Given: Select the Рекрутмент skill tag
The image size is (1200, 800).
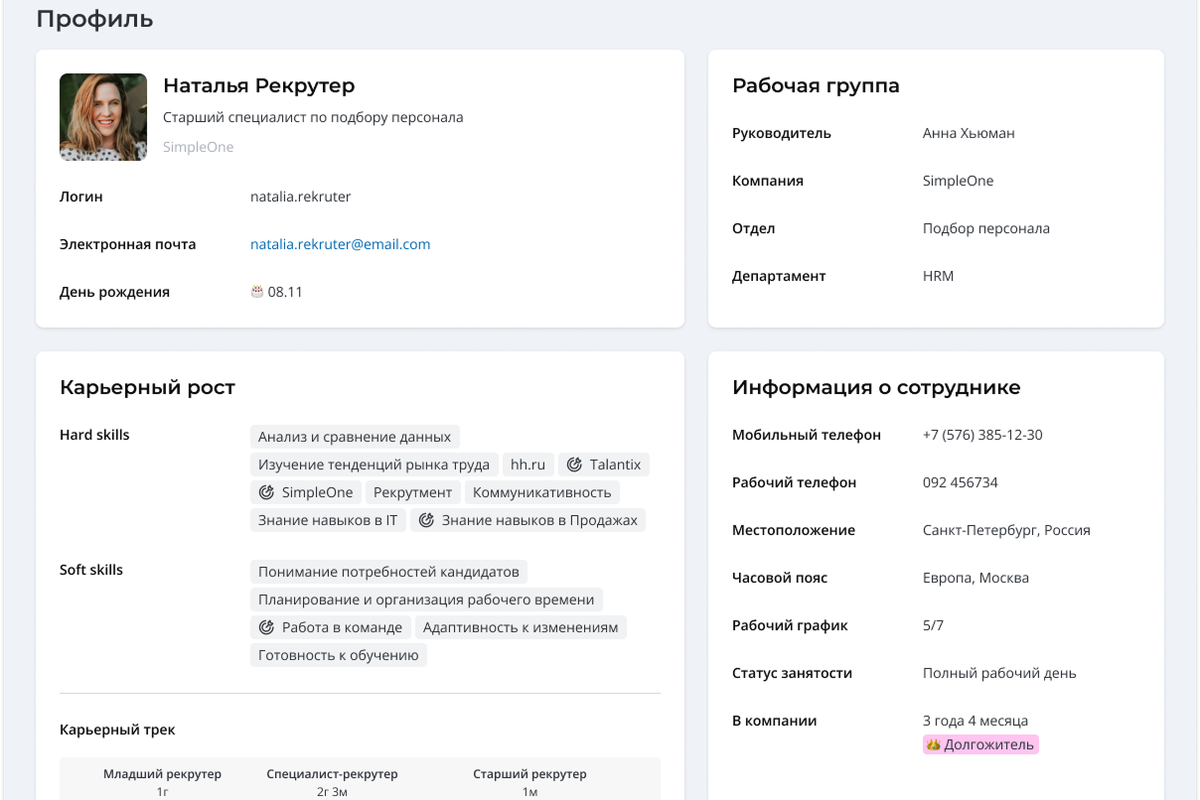Looking at the screenshot, I should pos(412,492).
